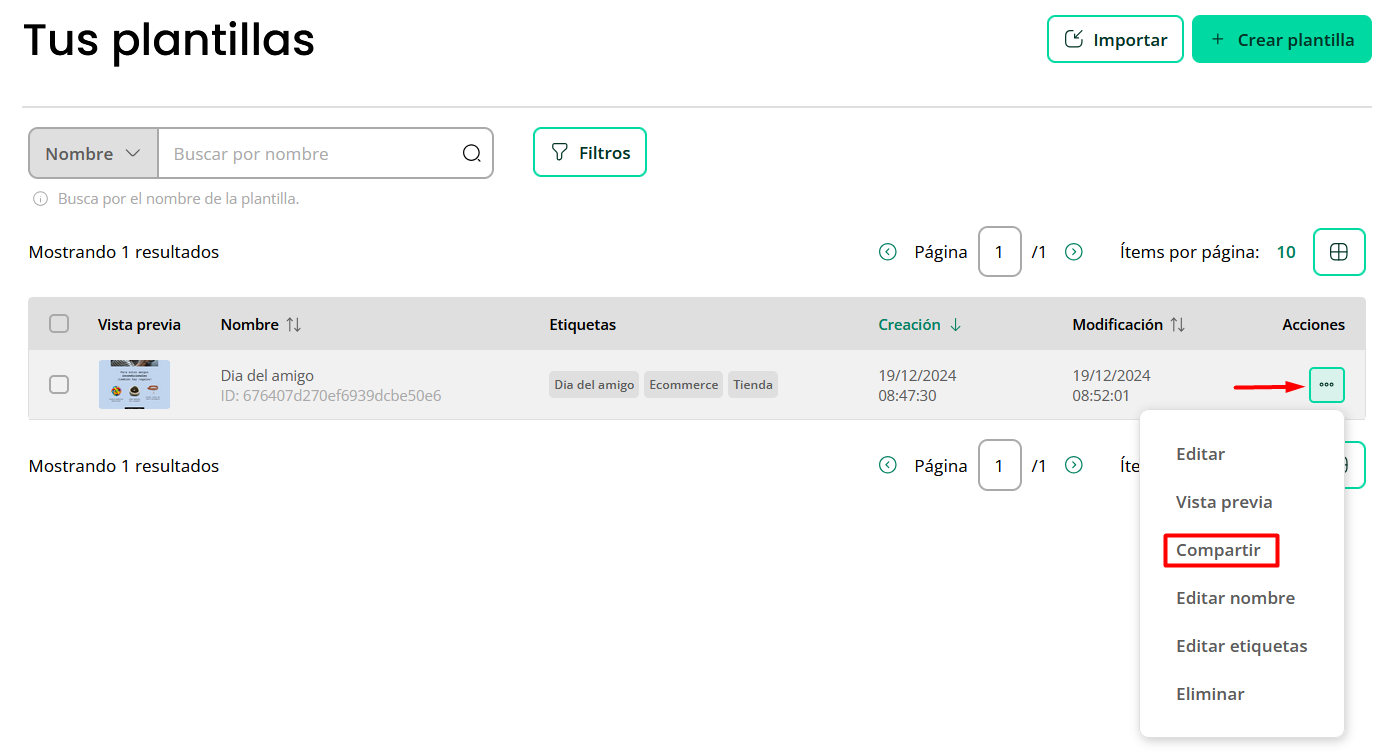Expand the Nombre search-type dropdown
1386x752 pixels.
point(94,153)
